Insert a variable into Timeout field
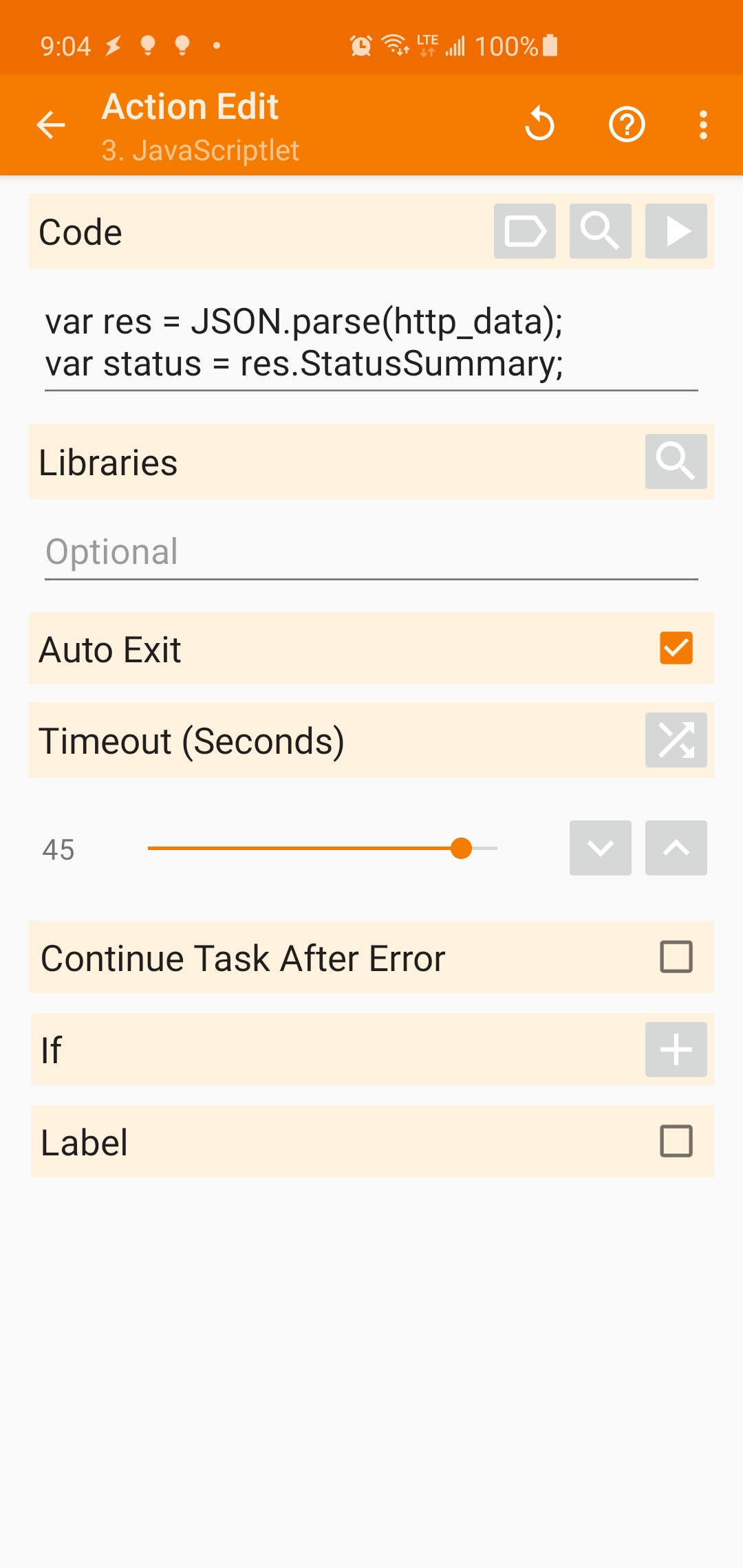Image resolution: width=743 pixels, height=1568 pixels. tap(676, 741)
